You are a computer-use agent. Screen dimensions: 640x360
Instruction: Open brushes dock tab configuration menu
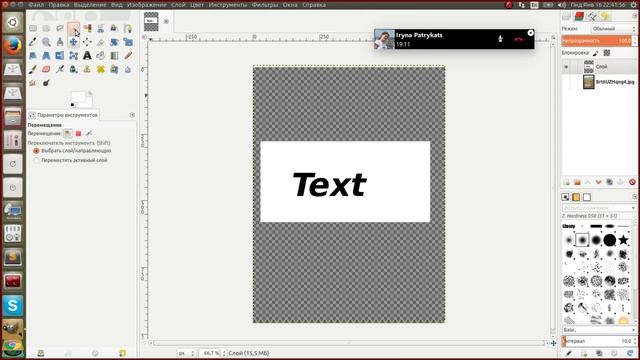pos(635,197)
